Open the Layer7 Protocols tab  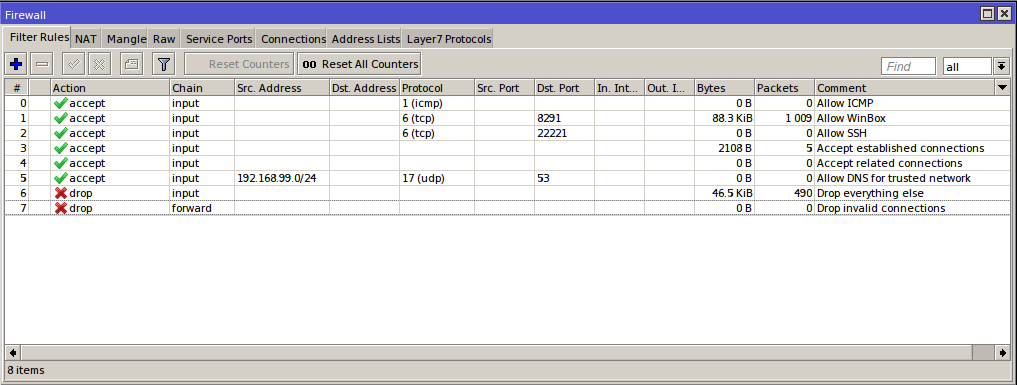[x=449, y=39]
